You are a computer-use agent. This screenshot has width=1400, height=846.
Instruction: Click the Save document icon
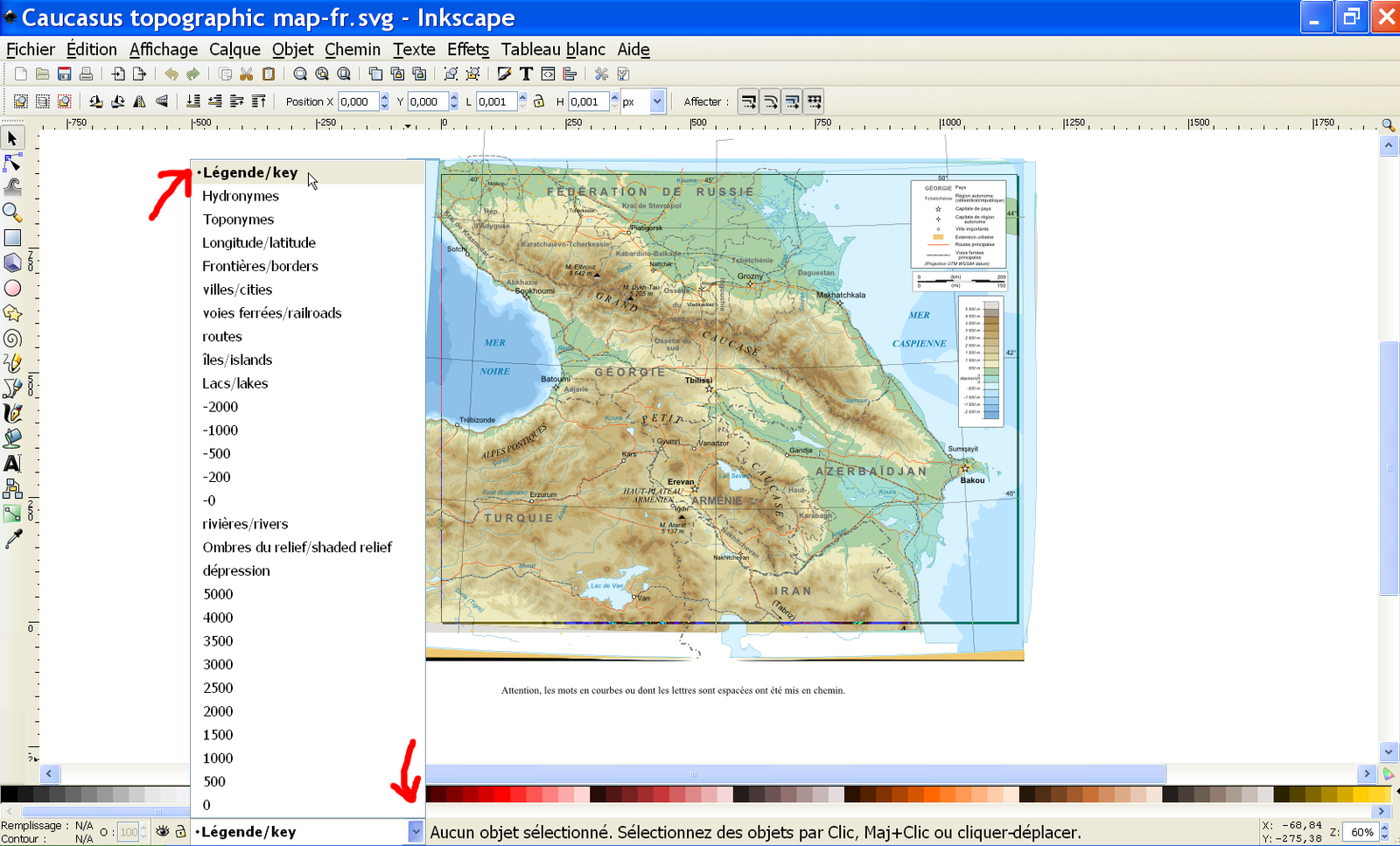tap(64, 74)
